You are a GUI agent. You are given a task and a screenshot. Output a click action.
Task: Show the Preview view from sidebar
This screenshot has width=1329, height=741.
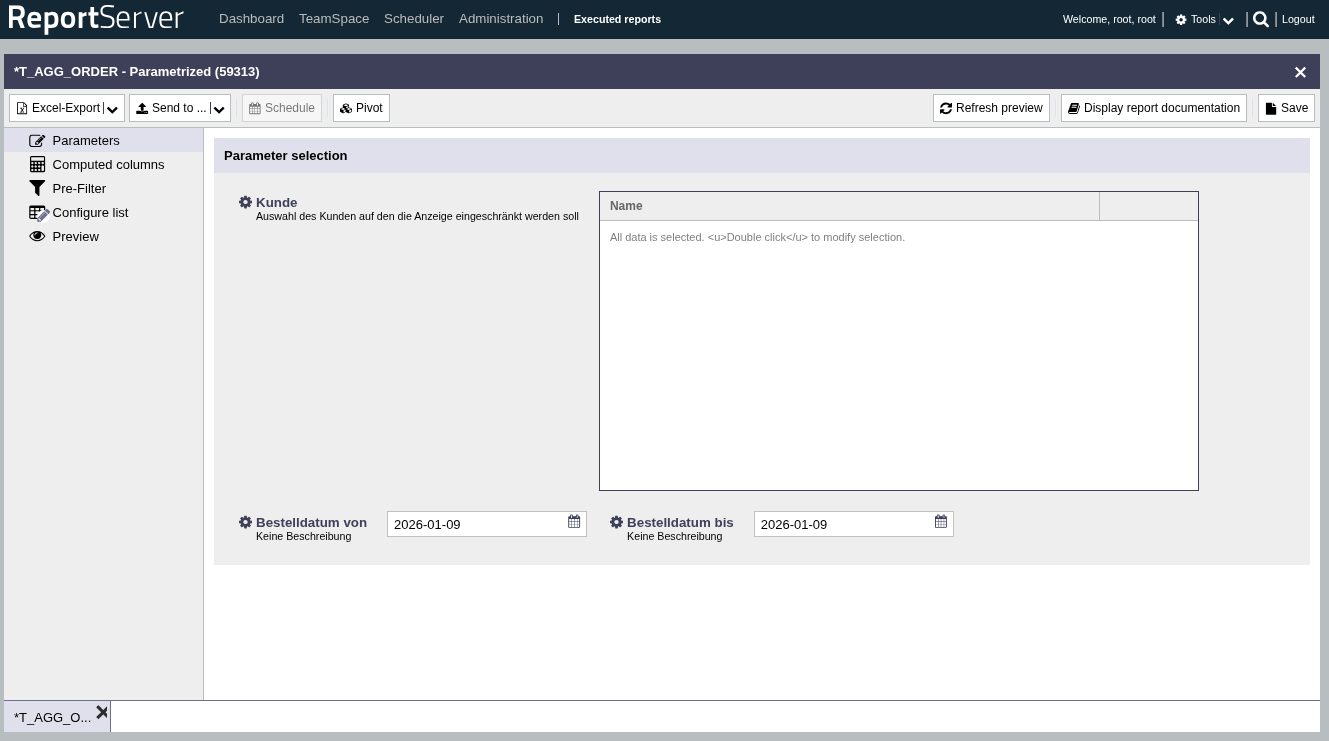point(75,237)
